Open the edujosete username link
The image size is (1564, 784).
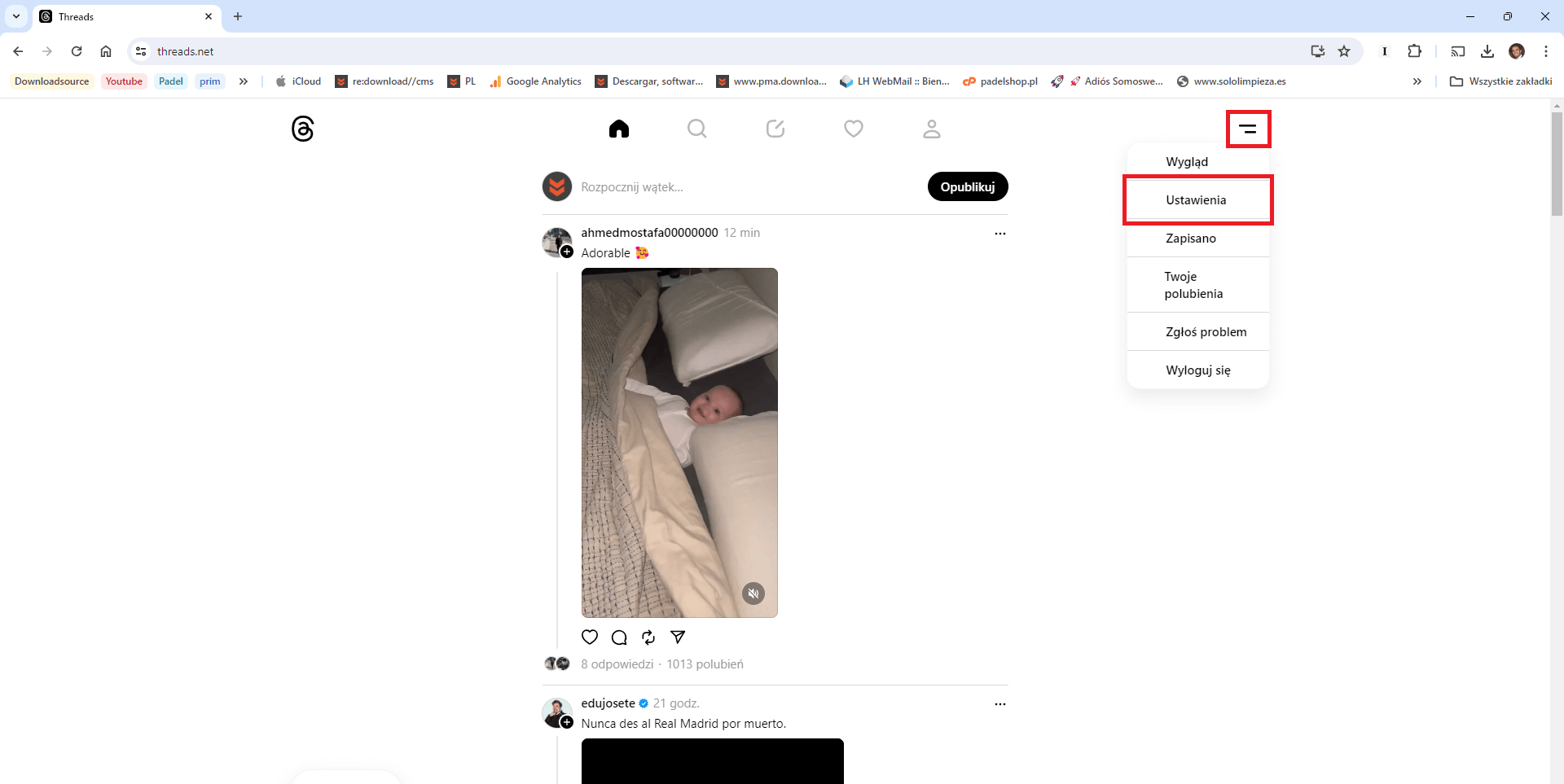[608, 703]
